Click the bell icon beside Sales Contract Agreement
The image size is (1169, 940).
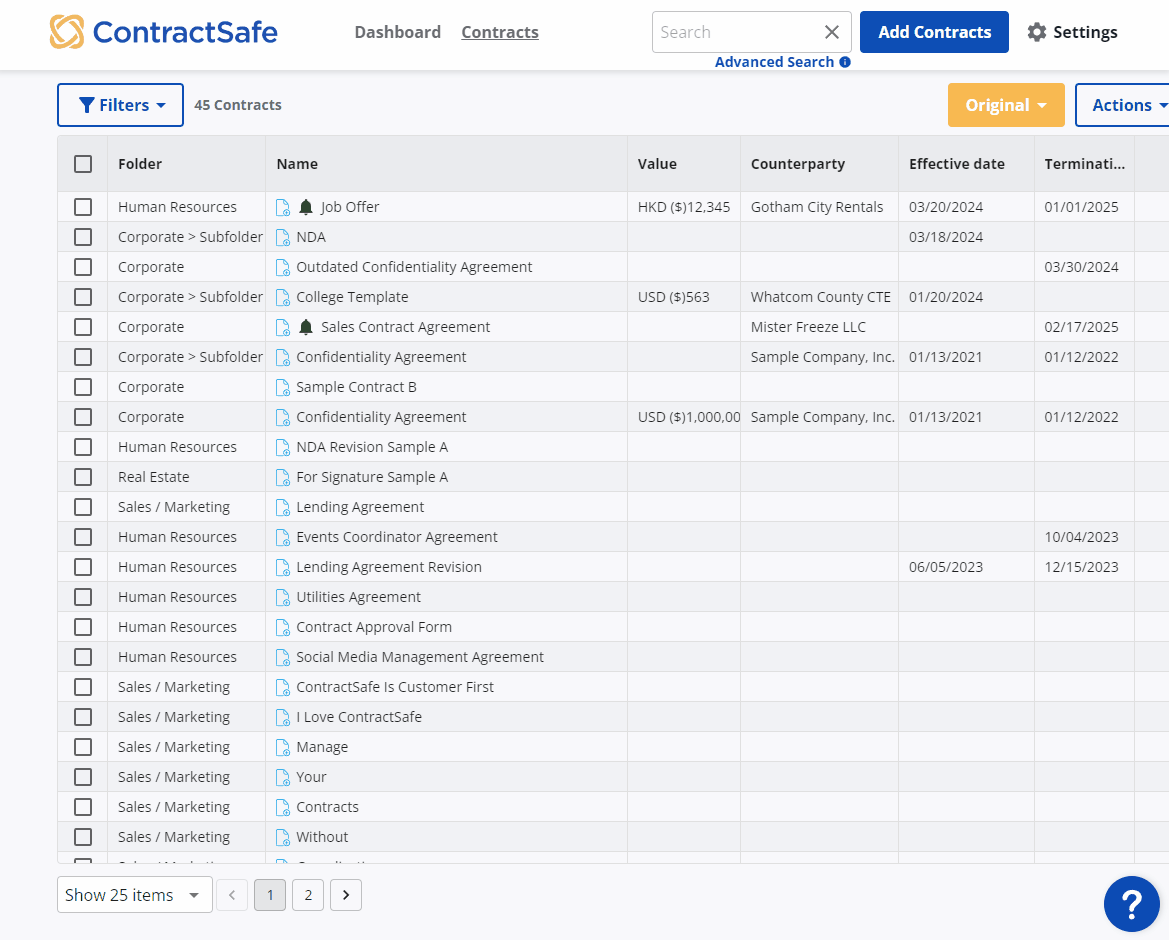pos(306,327)
